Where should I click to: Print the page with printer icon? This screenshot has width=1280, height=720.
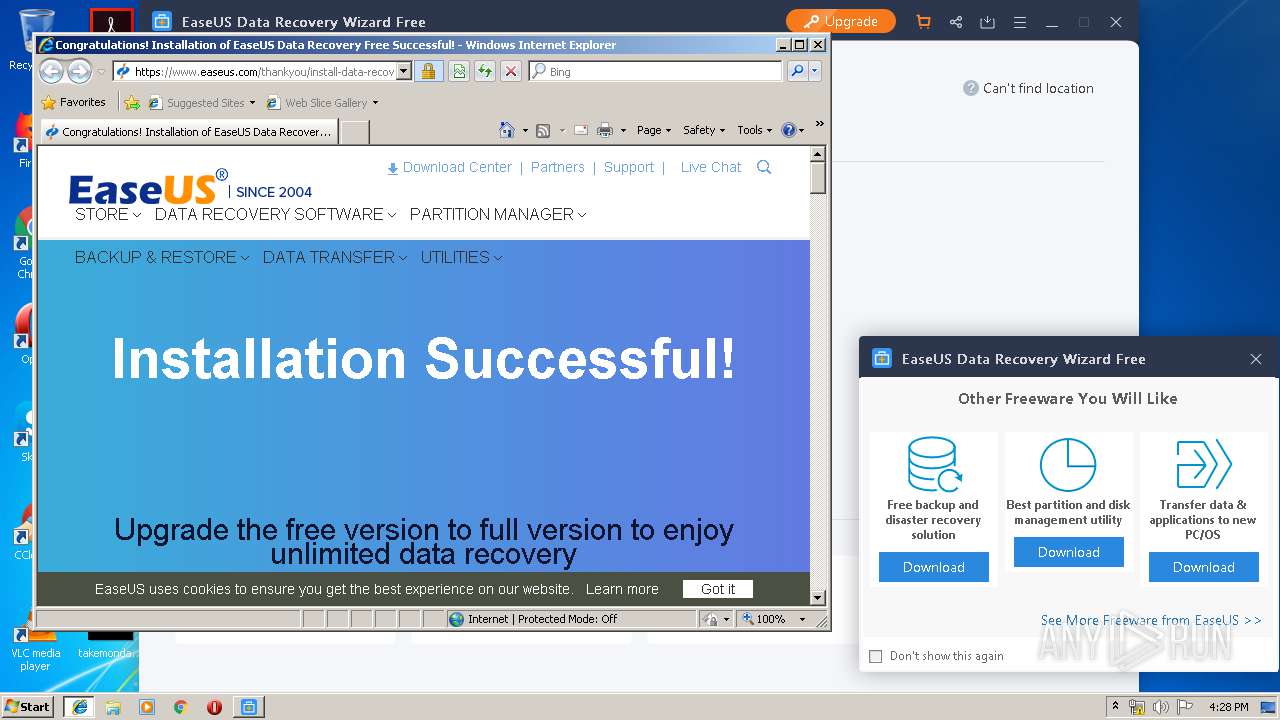tap(605, 130)
